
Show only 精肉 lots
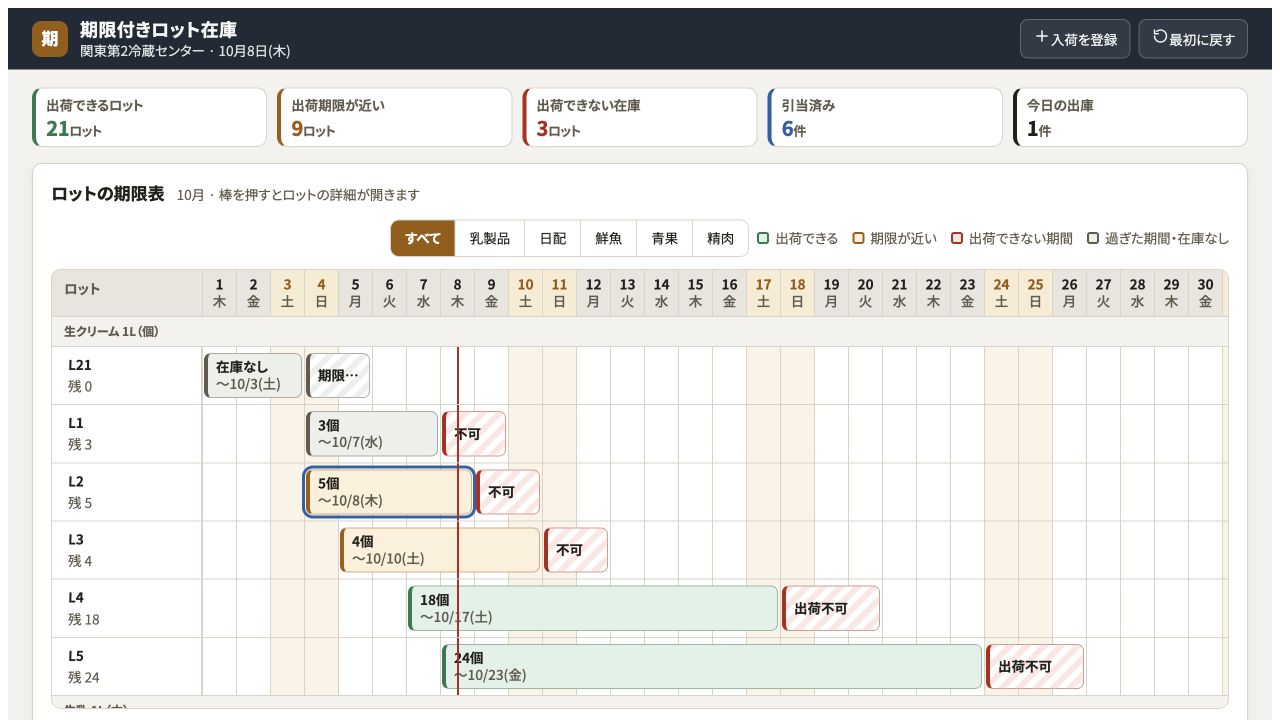(721, 238)
